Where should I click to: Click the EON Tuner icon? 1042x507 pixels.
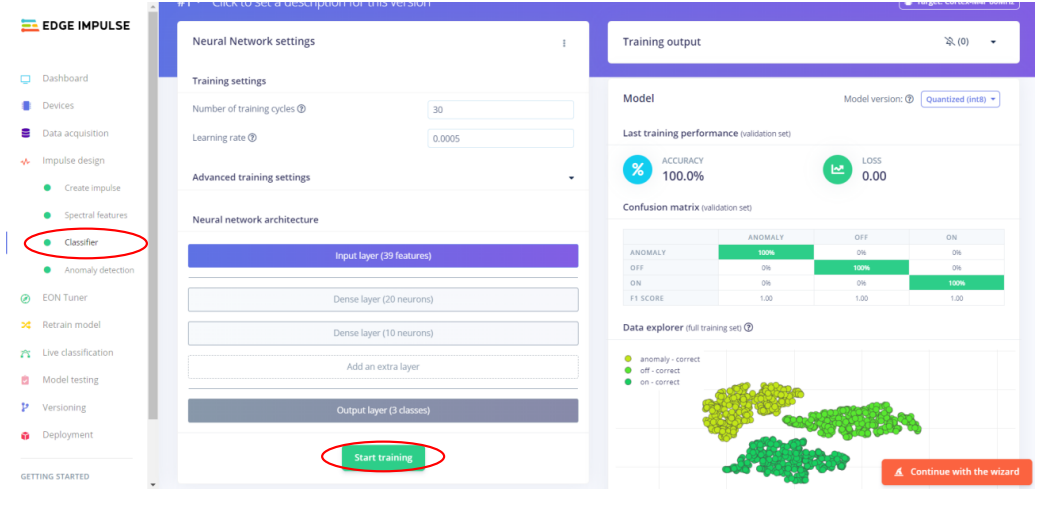(25, 298)
